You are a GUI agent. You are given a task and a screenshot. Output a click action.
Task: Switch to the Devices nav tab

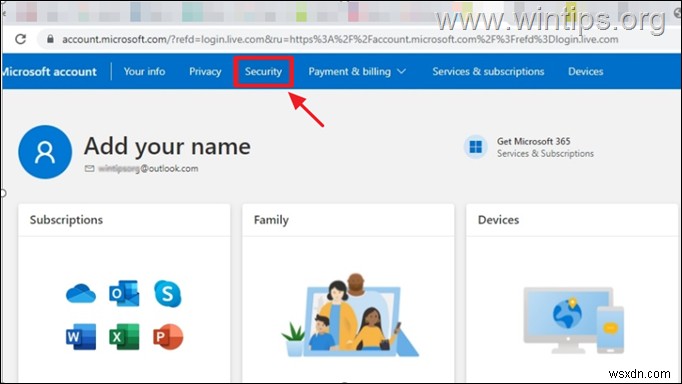(x=585, y=71)
